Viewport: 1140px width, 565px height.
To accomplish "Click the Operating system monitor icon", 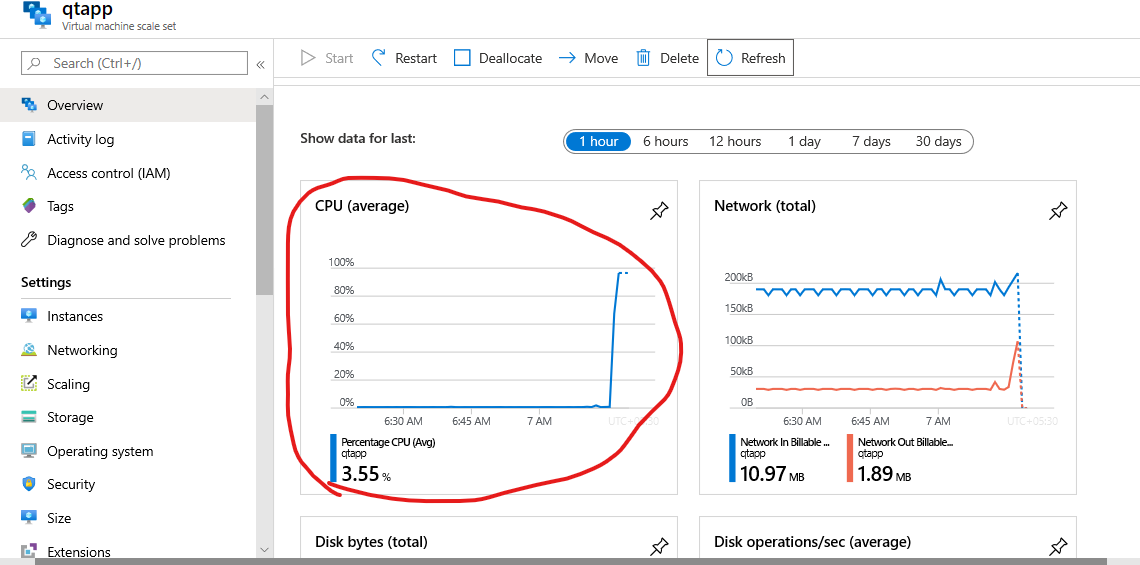I will pyautogui.click(x=29, y=451).
